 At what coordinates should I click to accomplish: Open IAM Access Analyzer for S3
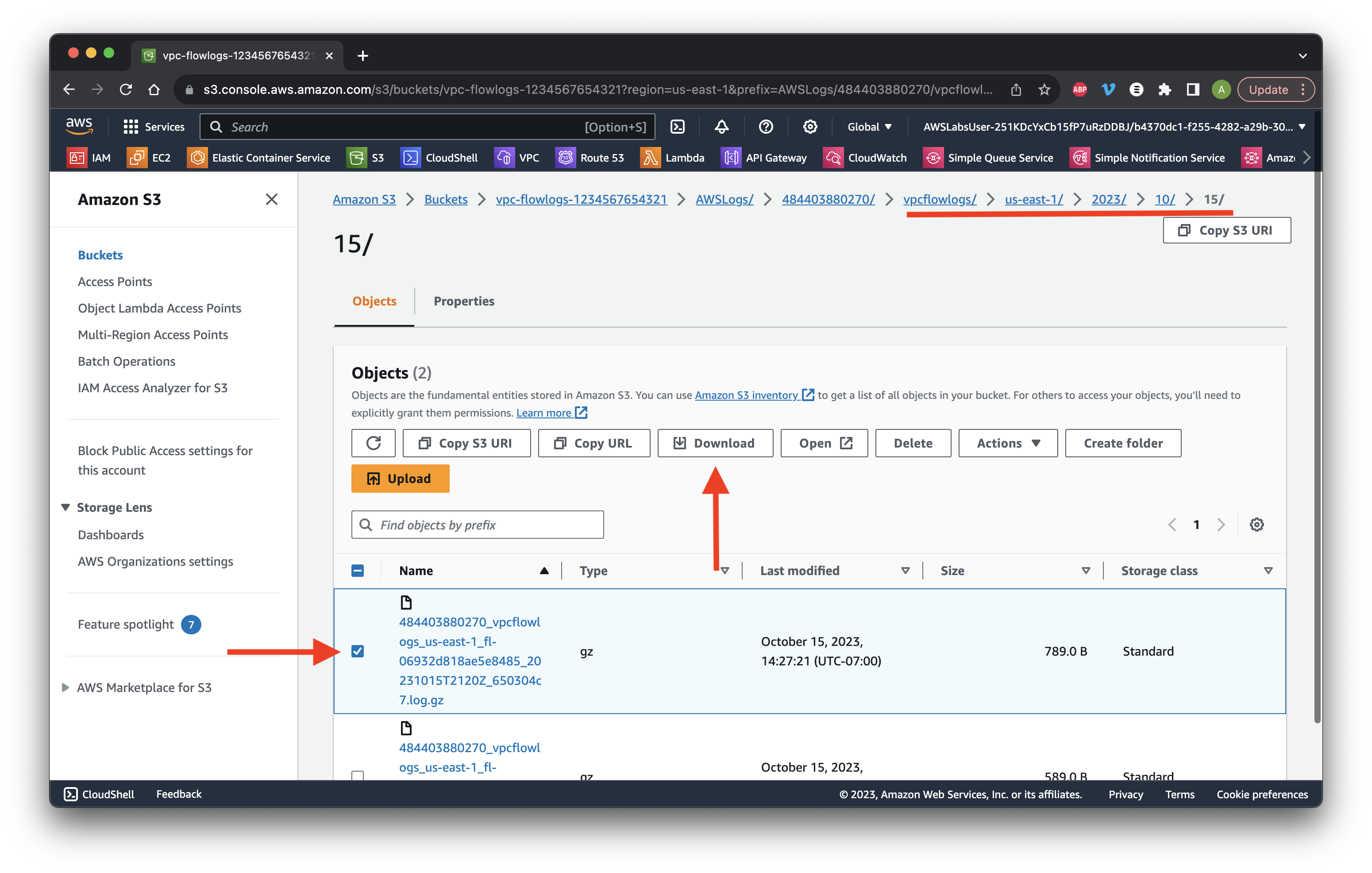tap(153, 387)
